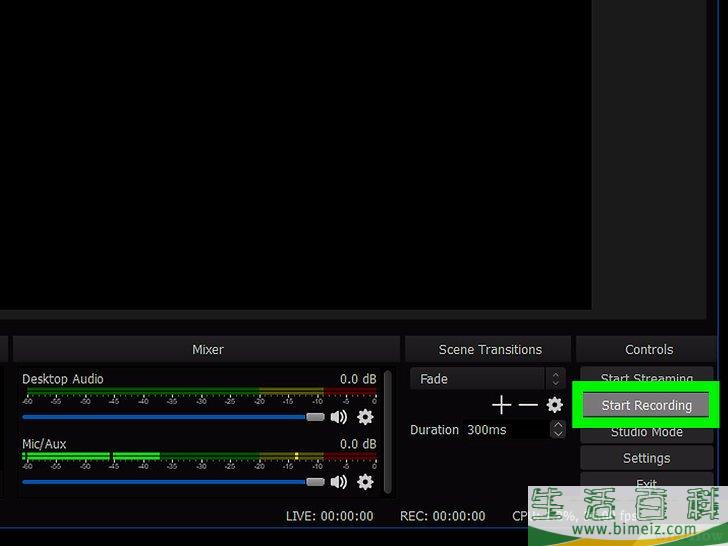The image size is (728, 546).
Task: Click the Start Streaming button
Action: [x=646, y=379]
